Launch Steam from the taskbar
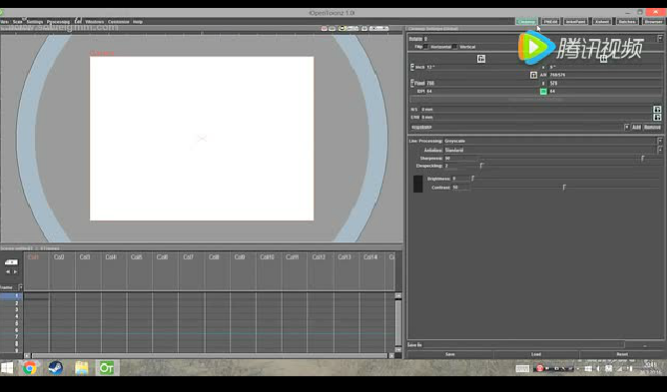 [x=55, y=368]
